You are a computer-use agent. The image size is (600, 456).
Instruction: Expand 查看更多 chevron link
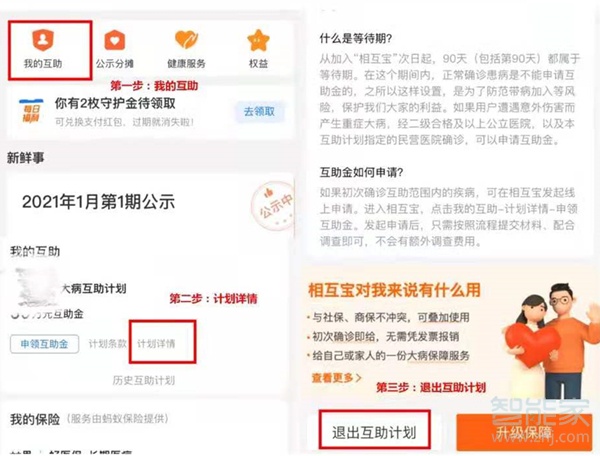pos(337,378)
